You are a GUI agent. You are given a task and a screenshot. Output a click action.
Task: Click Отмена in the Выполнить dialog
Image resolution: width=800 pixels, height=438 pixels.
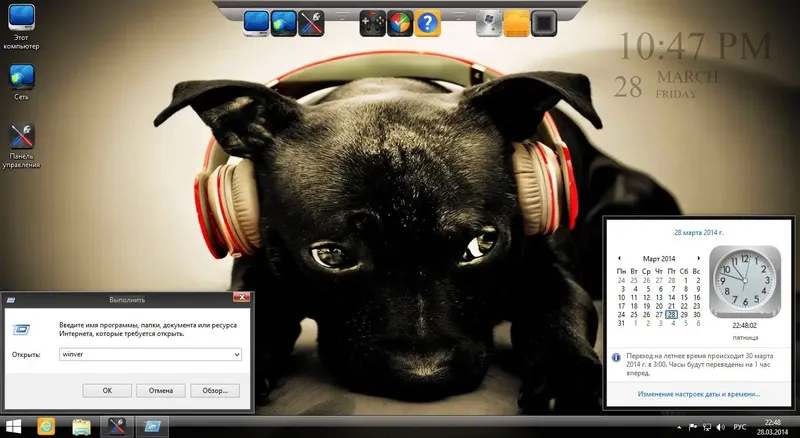point(161,391)
